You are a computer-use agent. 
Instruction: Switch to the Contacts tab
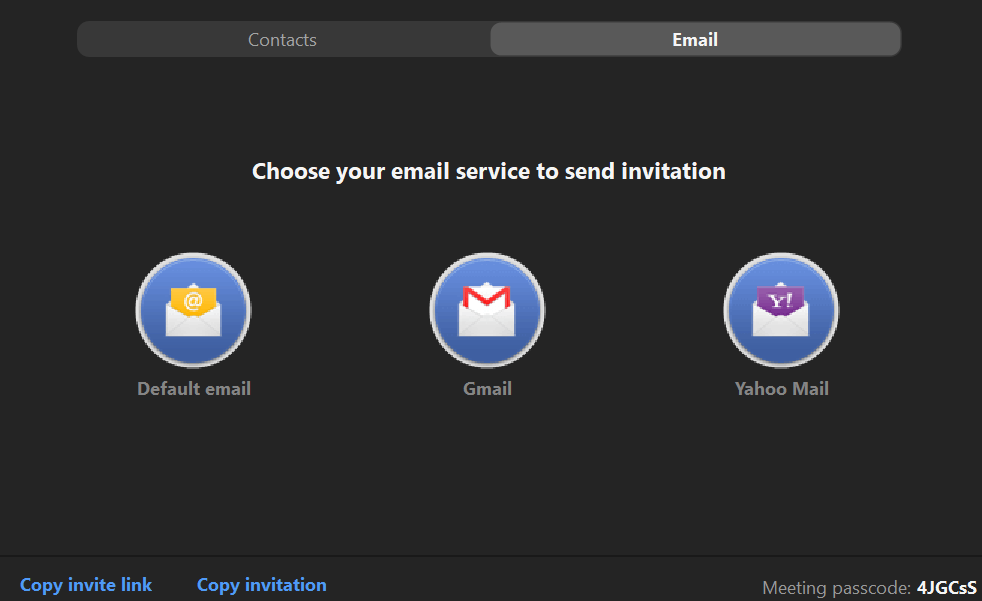pyautogui.click(x=282, y=39)
